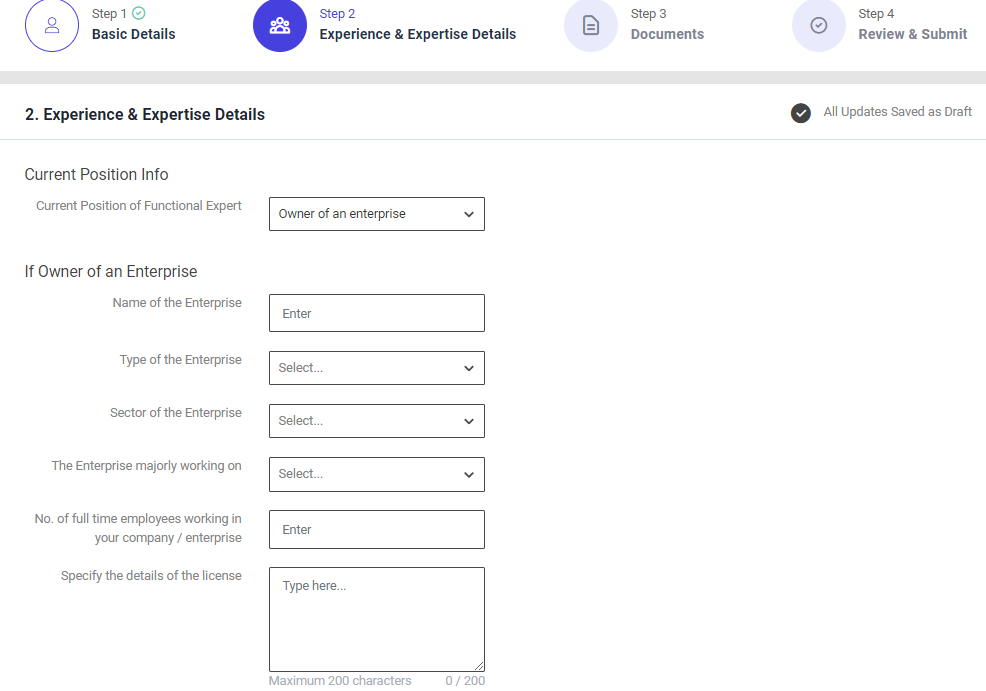986x691 pixels.
Task: Switch to the Documents step
Action: (667, 34)
